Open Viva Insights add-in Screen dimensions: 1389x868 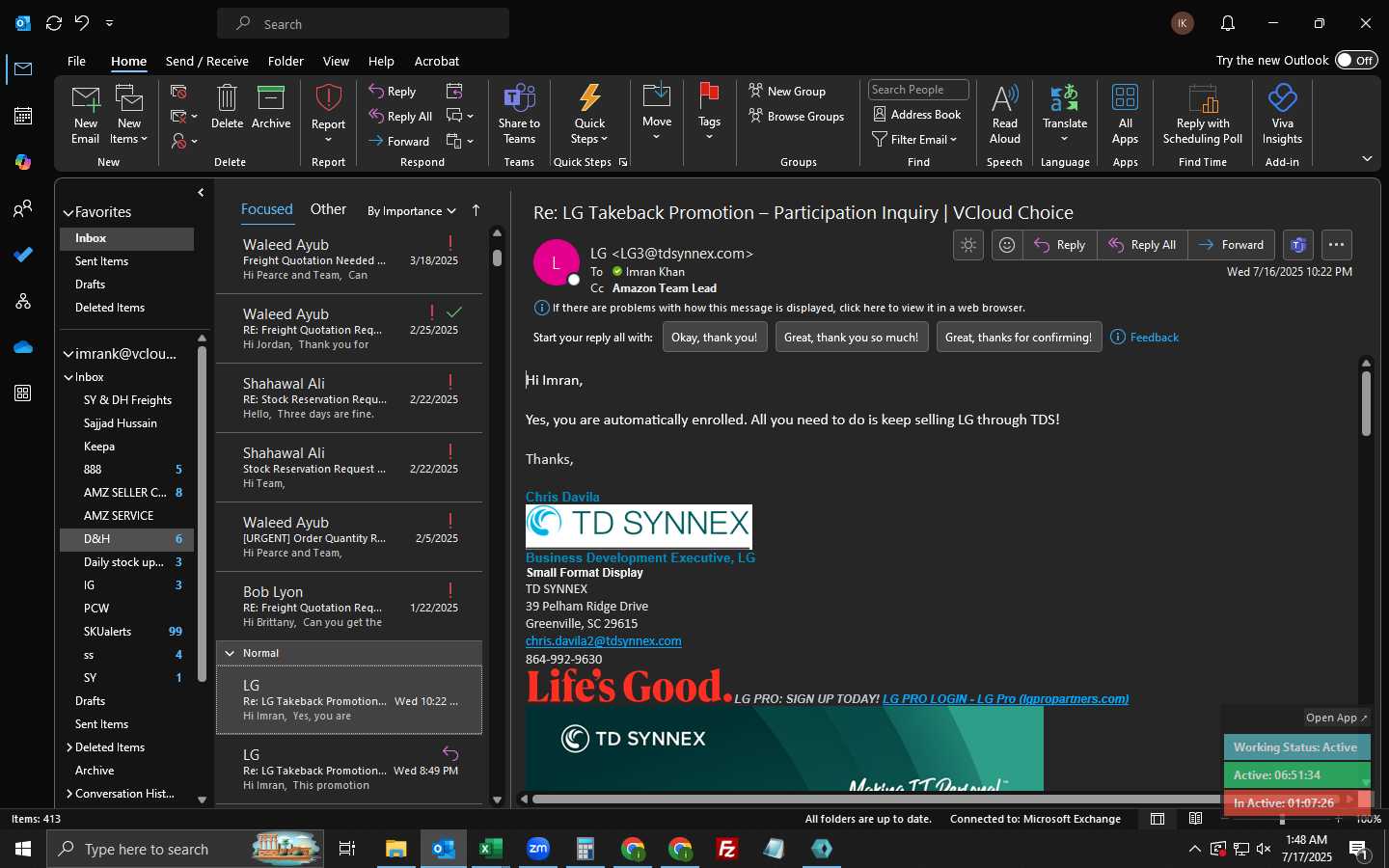coord(1282,114)
